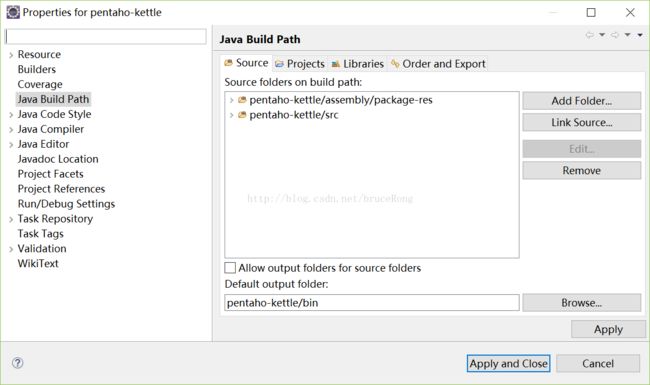Click the Eclipse icon in title bar
Screen dimensions: 650x385
pyautogui.click(x=13, y=12)
